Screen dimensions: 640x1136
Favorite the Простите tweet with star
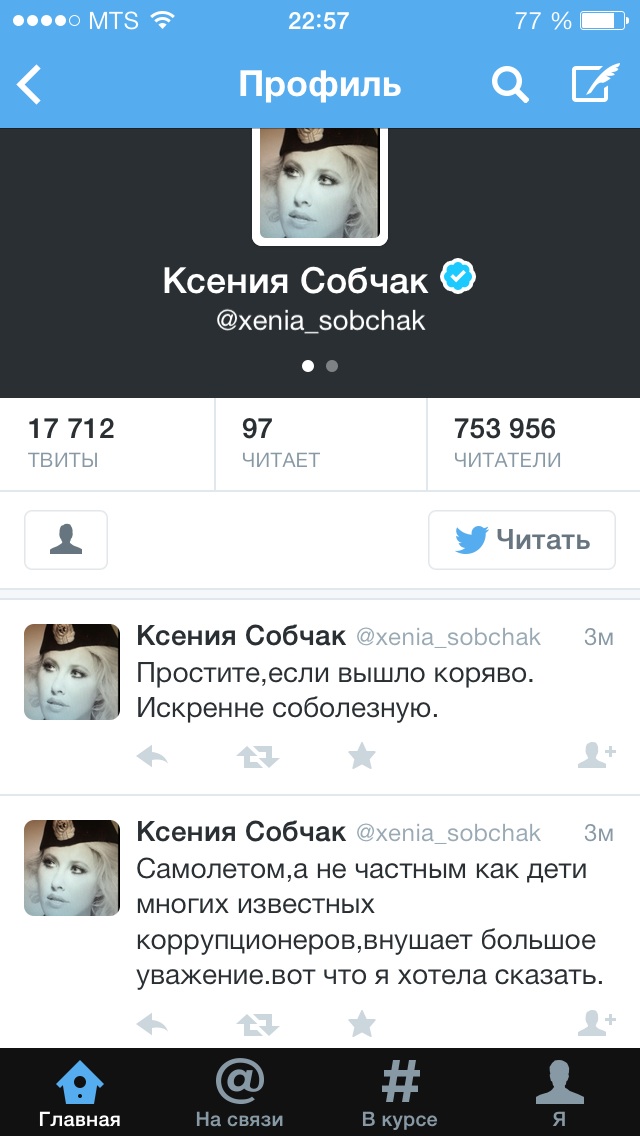[x=362, y=757]
